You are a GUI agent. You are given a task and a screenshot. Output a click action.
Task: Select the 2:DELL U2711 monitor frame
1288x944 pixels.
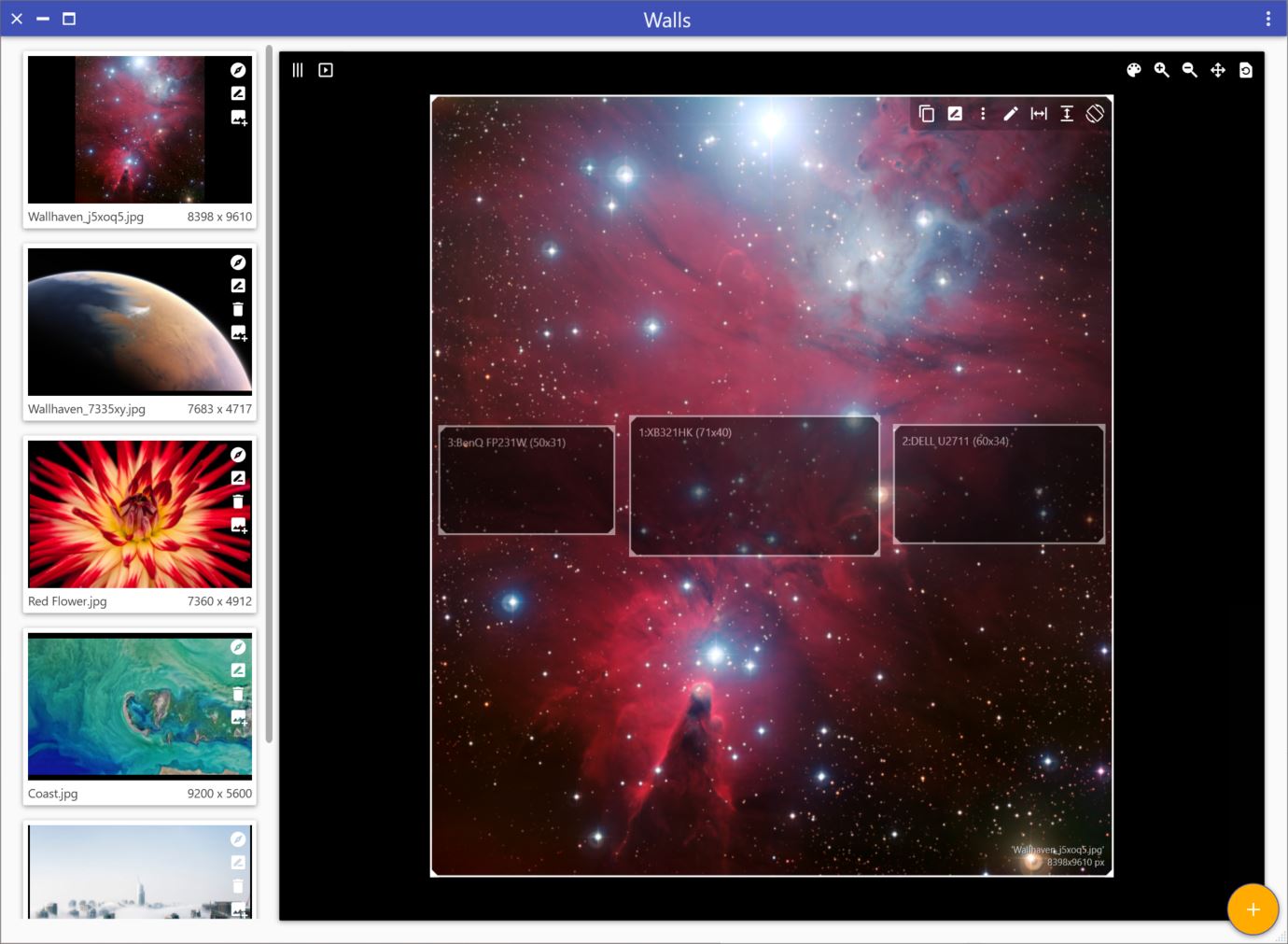[999, 484]
